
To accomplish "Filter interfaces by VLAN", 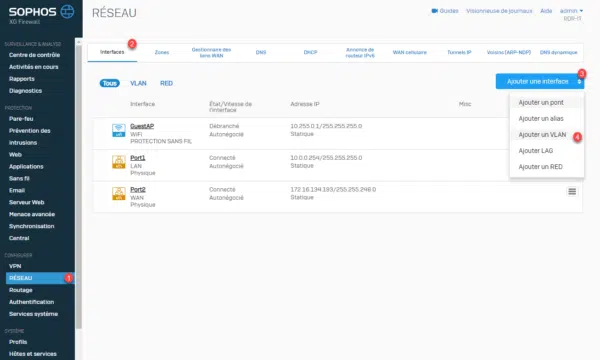I will (x=138, y=83).
